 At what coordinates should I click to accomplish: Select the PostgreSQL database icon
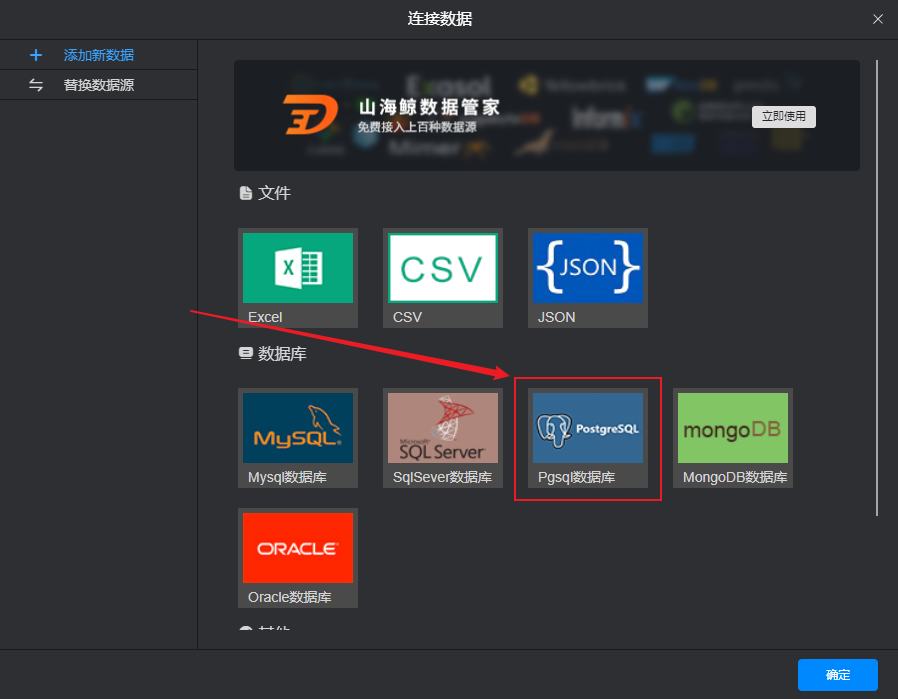point(588,428)
